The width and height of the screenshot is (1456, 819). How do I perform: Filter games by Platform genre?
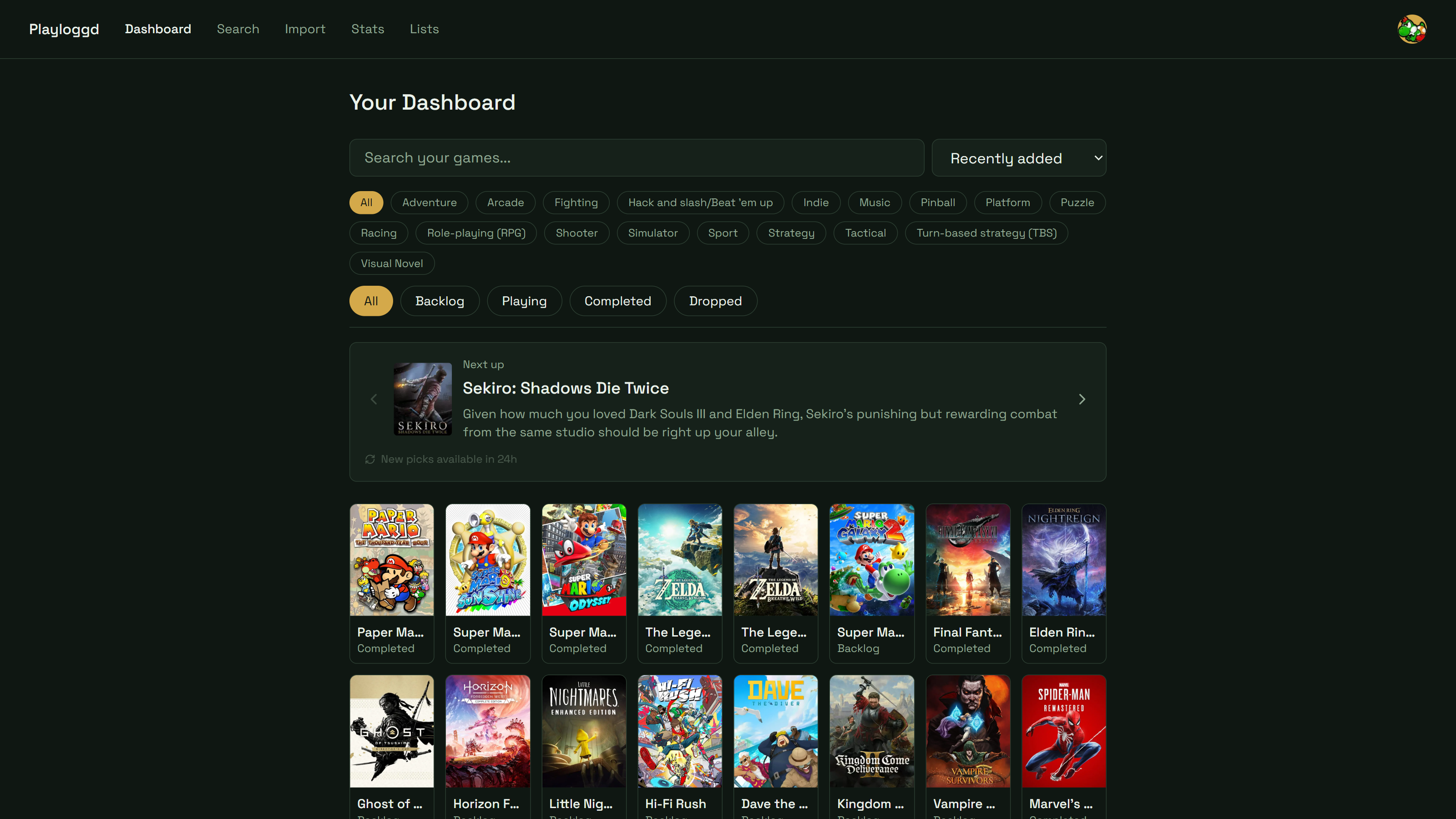1008,202
